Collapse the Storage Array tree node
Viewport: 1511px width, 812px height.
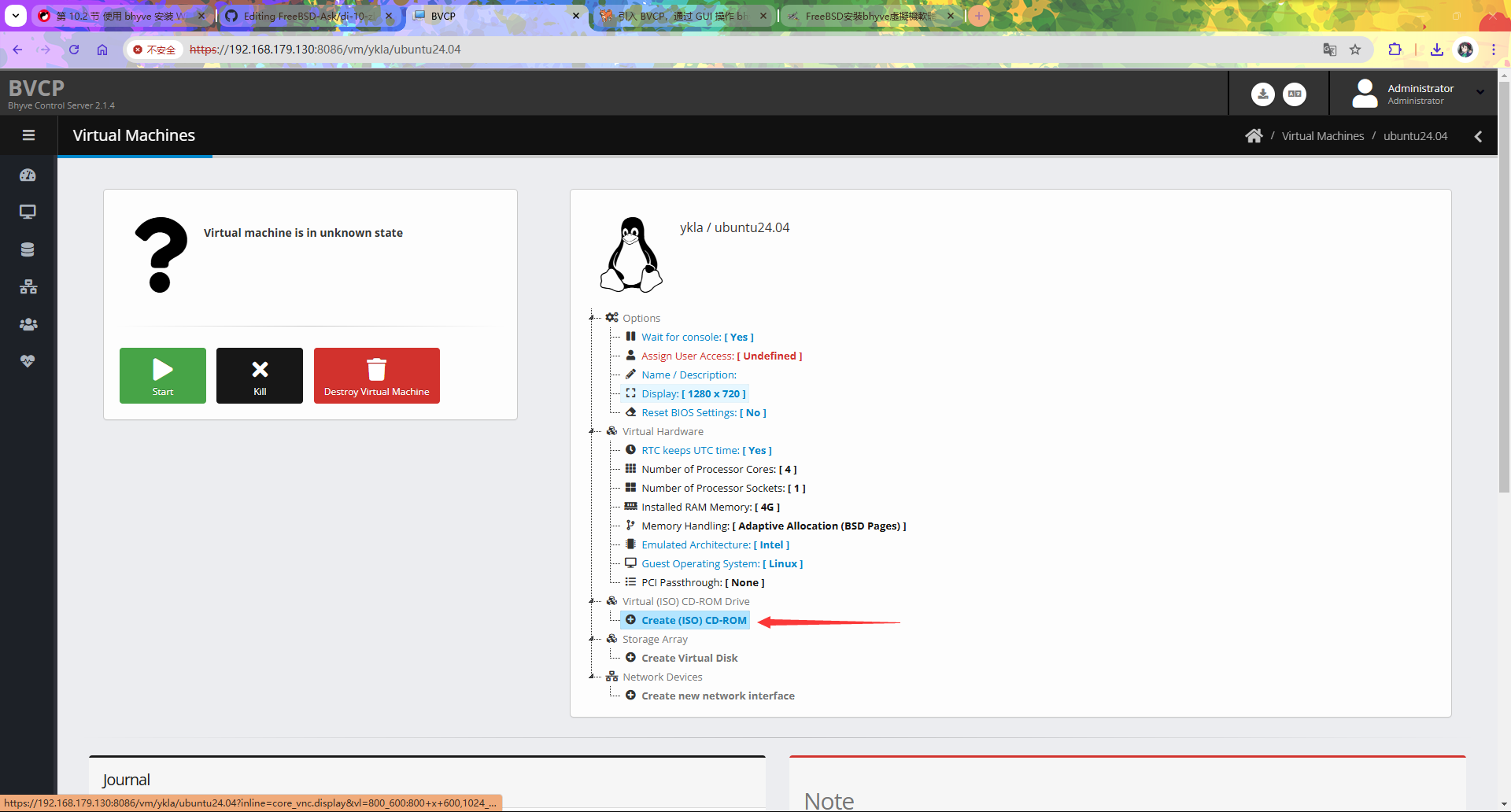pyautogui.click(x=592, y=639)
